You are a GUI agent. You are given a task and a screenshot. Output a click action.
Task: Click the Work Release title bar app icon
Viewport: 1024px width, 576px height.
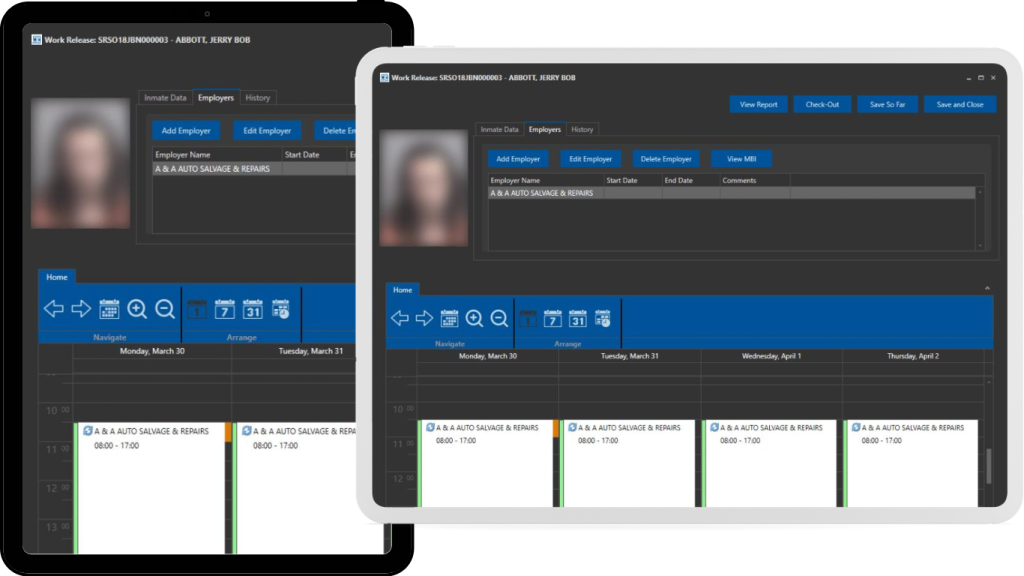pyautogui.click(x=388, y=78)
